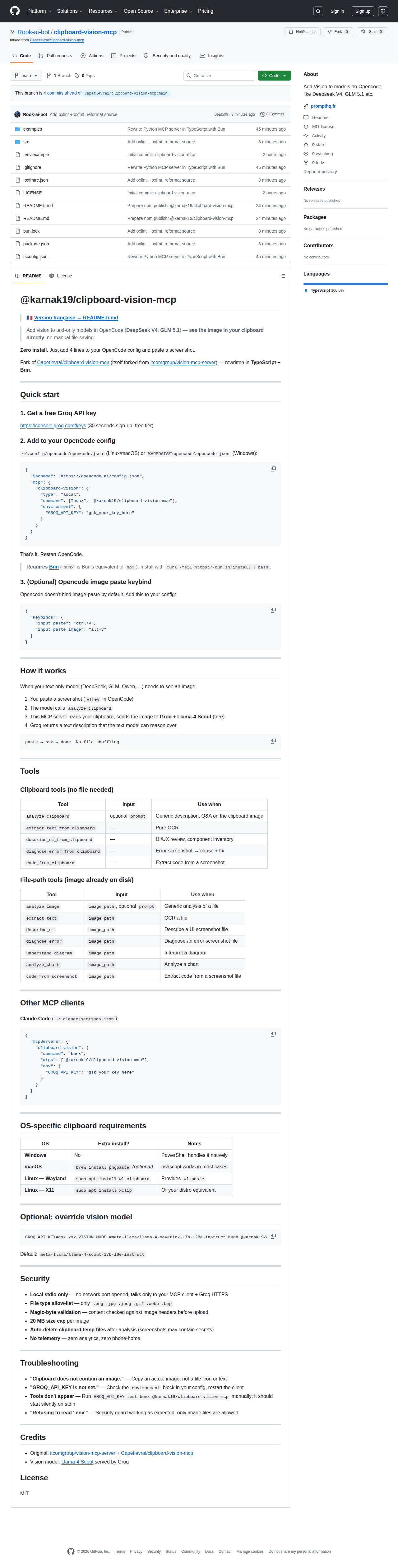Image resolution: width=398 pixels, height=1568 pixels.
Task: Open the .gitignore file
Action: (32, 167)
